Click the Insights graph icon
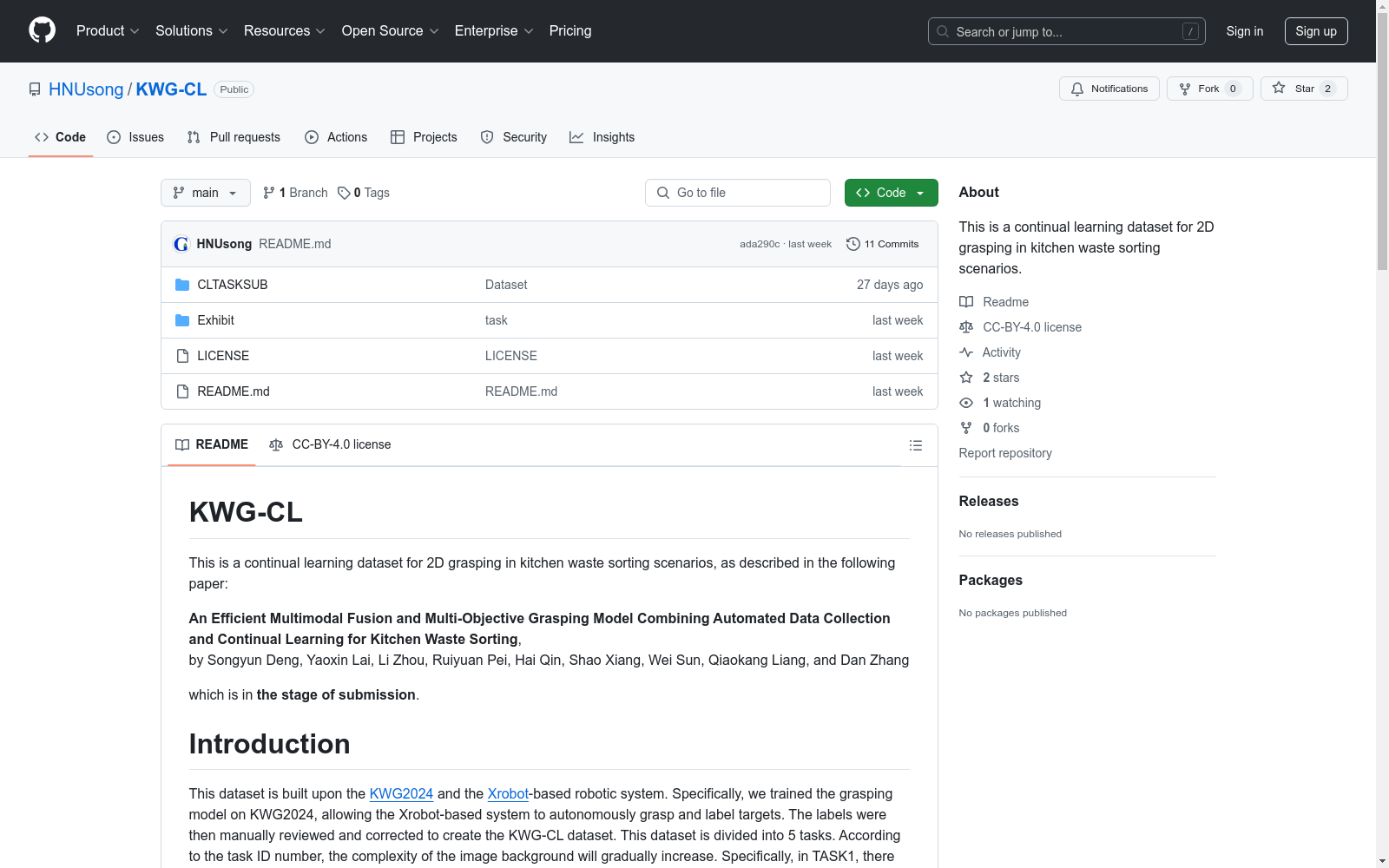The width and height of the screenshot is (1389, 868). pos(576,137)
